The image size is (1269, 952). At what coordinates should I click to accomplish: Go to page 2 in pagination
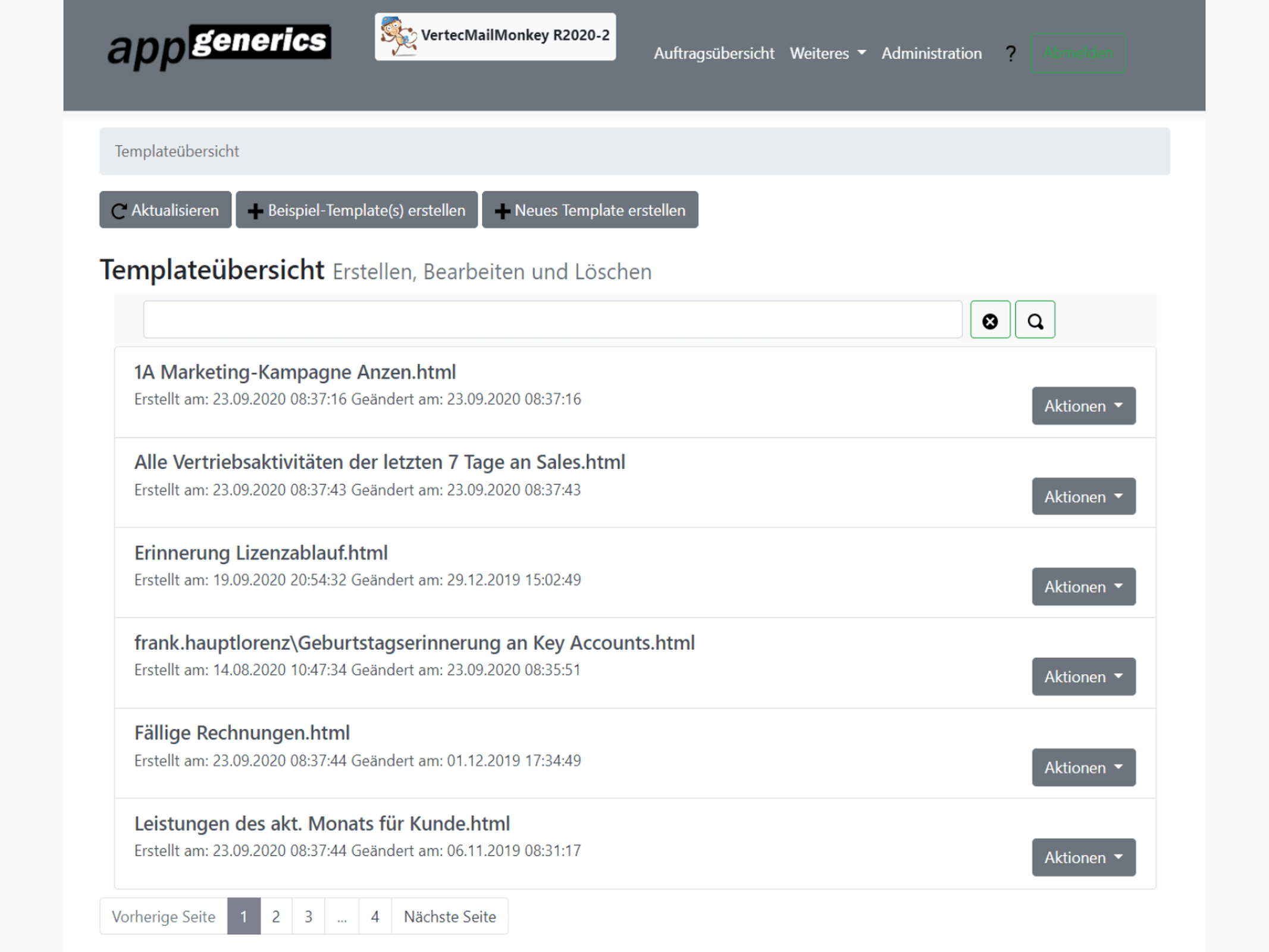pyautogui.click(x=275, y=916)
